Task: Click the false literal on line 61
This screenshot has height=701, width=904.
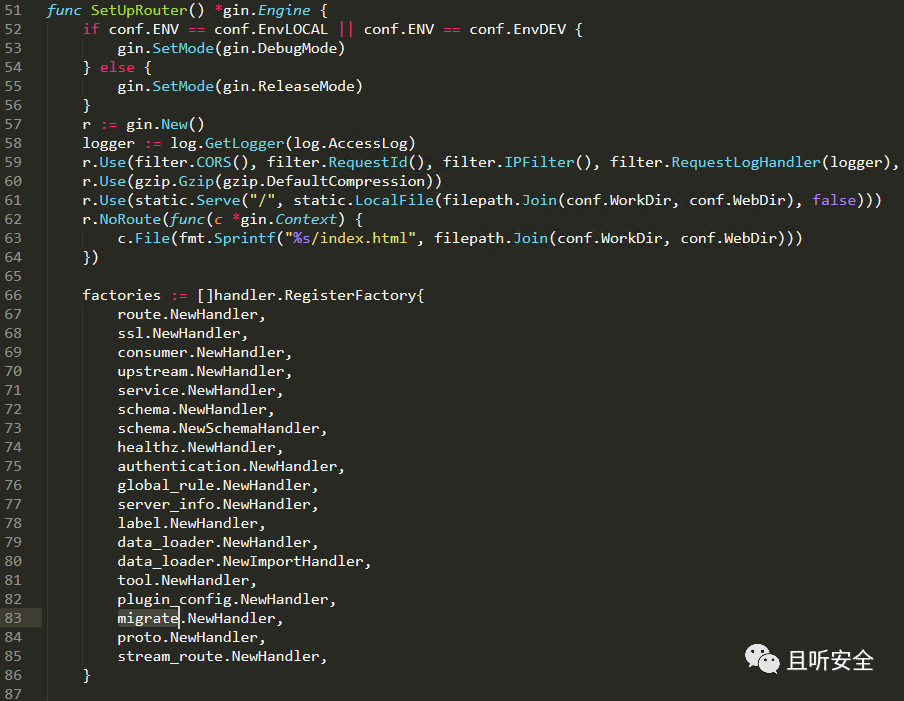Action: 834,201
